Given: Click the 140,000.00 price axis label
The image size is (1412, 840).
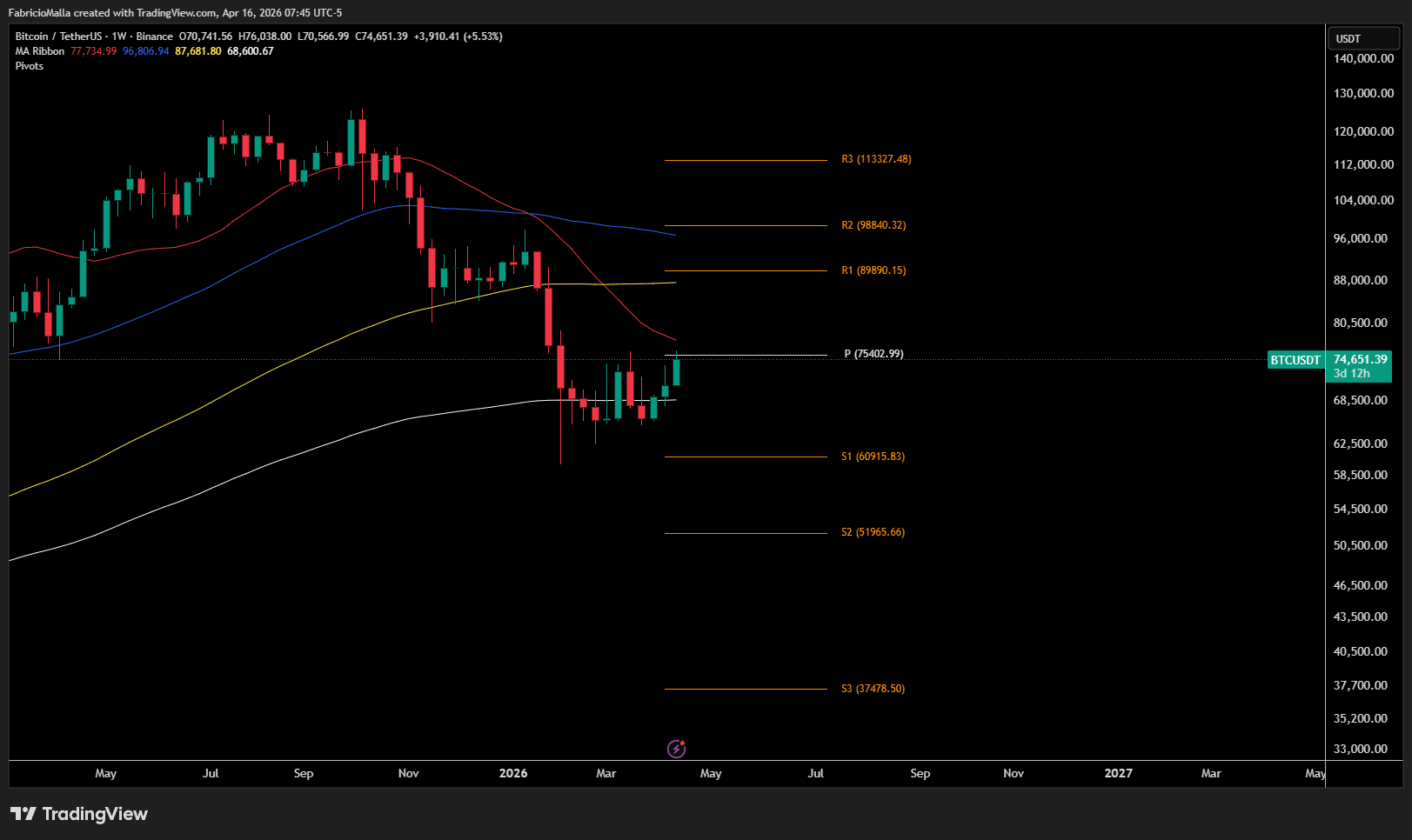Looking at the screenshot, I should (1363, 58).
